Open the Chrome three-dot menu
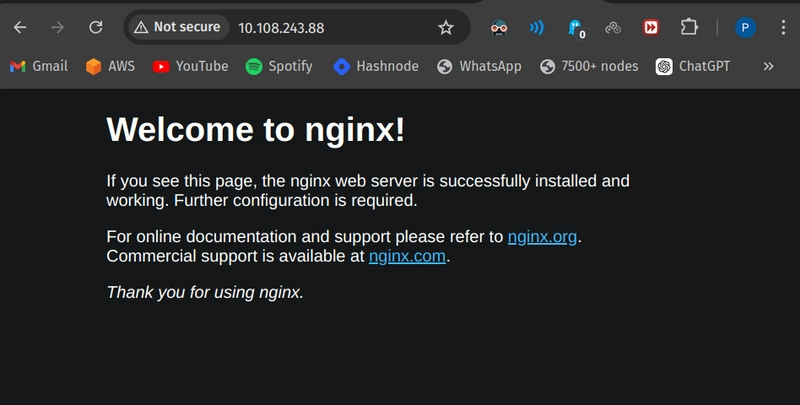Screen dimensions: 800x405 tap(783, 28)
